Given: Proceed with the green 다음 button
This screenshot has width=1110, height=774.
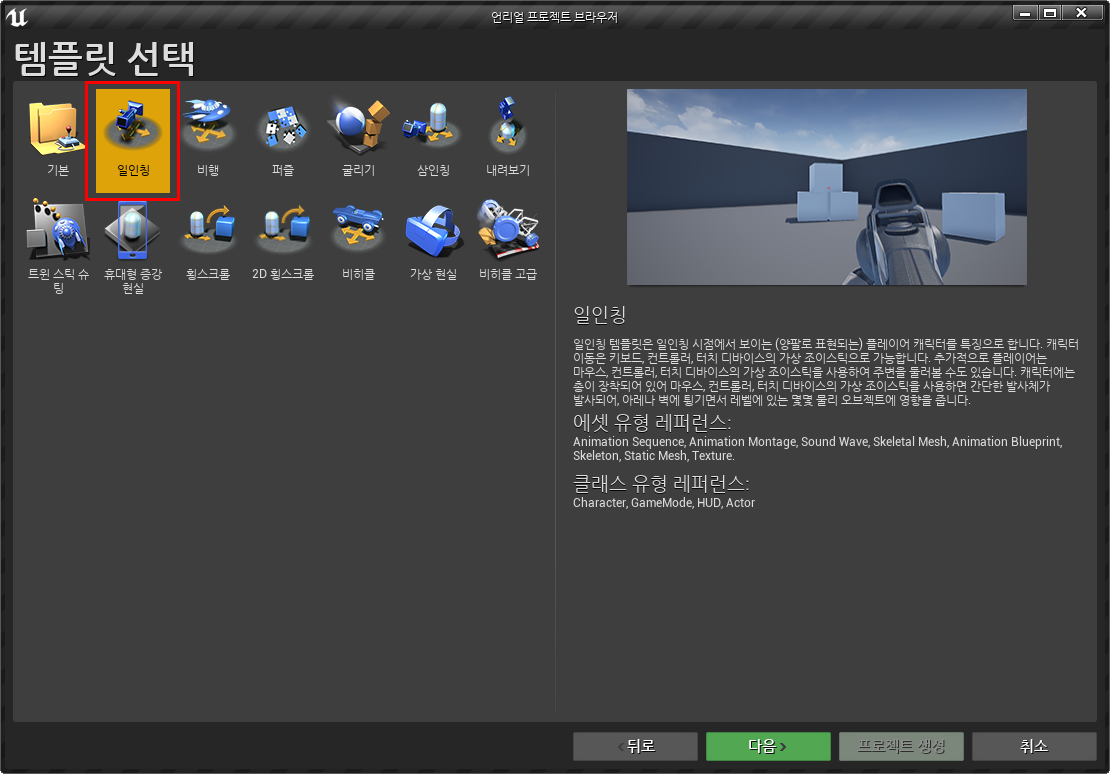Looking at the screenshot, I should 768,746.
